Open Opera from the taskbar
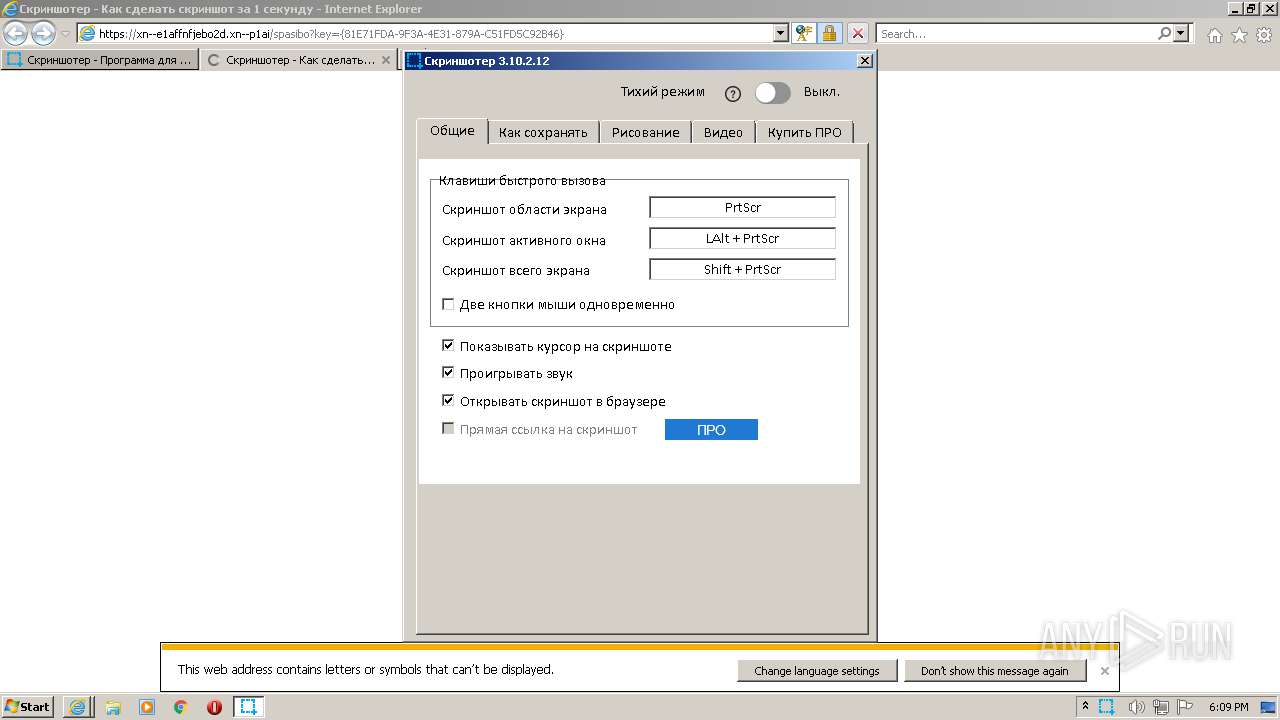This screenshot has width=1280, height=720. [214, 707]
